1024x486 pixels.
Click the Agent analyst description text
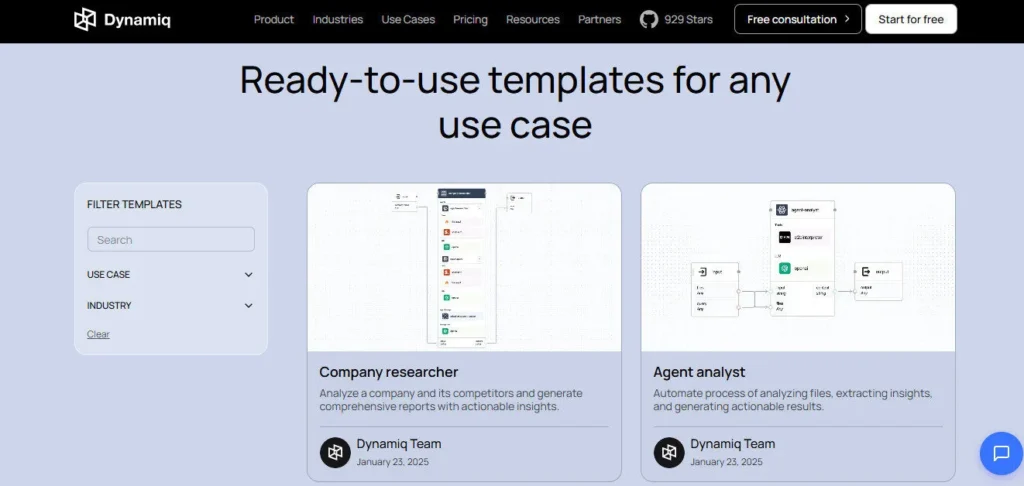(793, 400)
